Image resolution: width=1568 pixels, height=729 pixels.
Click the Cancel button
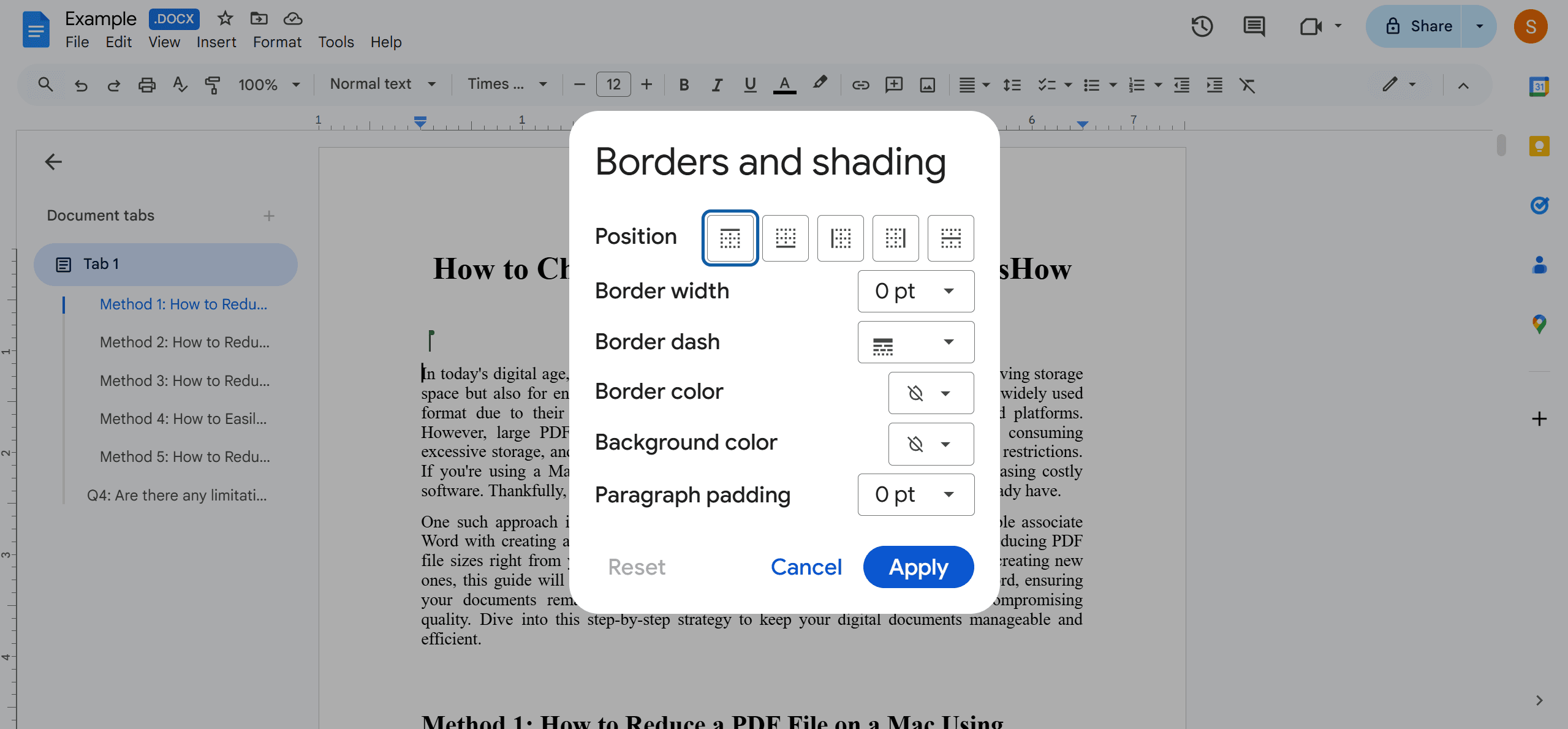click(x=806, y=566)
